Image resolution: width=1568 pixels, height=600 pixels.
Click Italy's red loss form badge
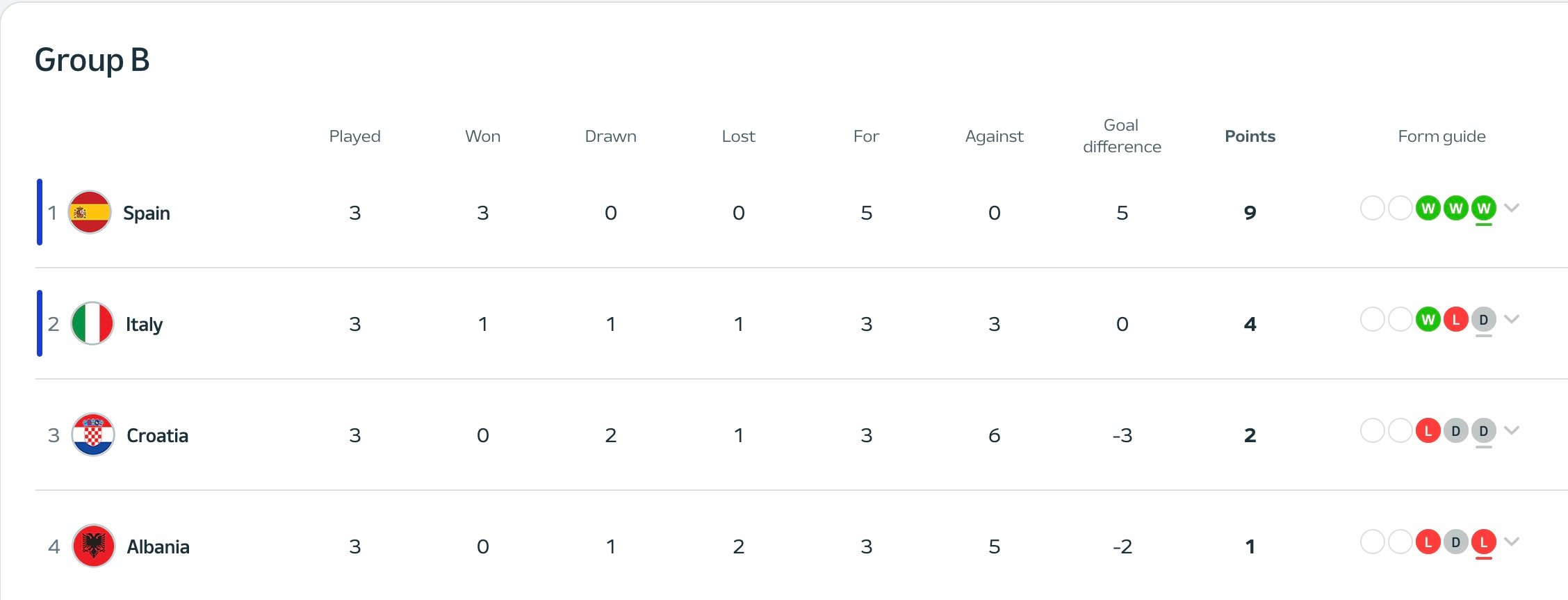point(1455,319)
